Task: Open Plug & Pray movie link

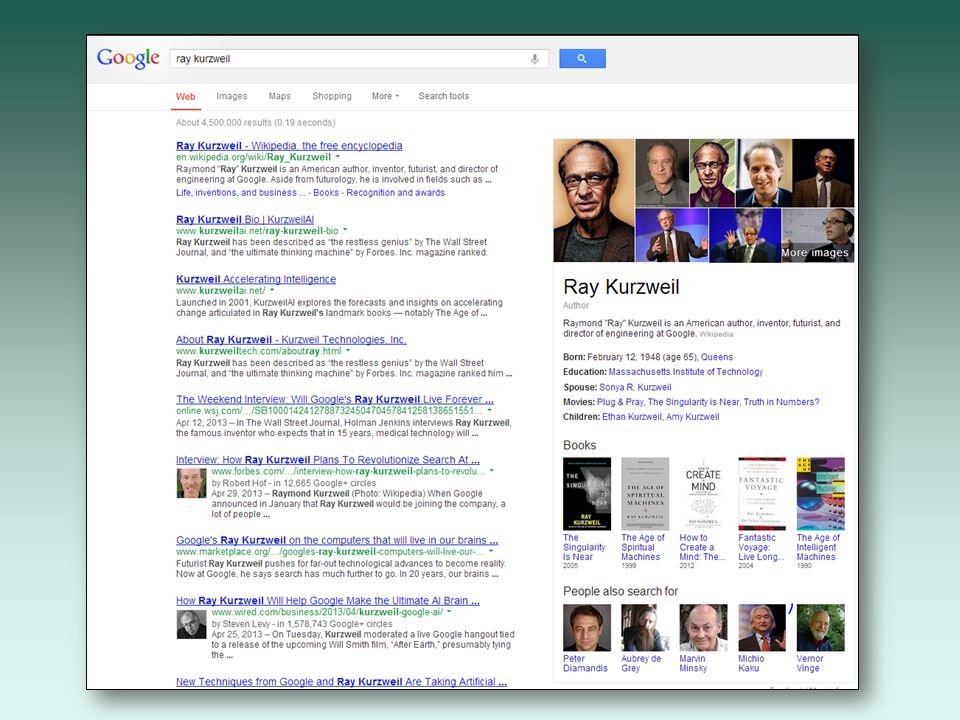Action: click(x=620, y=402)
